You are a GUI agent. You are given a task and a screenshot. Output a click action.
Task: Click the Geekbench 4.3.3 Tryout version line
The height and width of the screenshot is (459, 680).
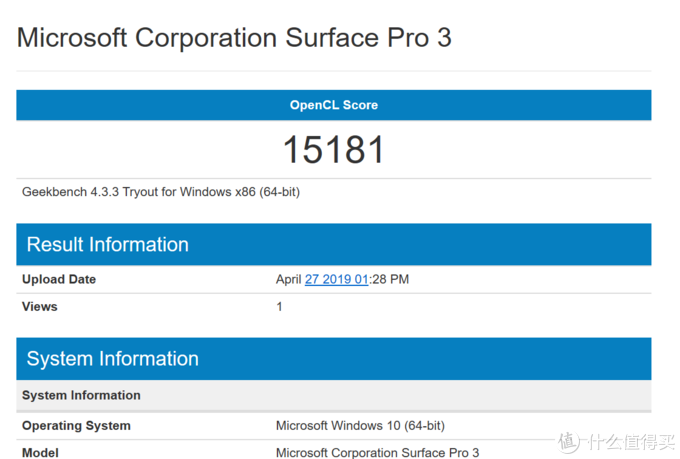(x=161, y=192)
